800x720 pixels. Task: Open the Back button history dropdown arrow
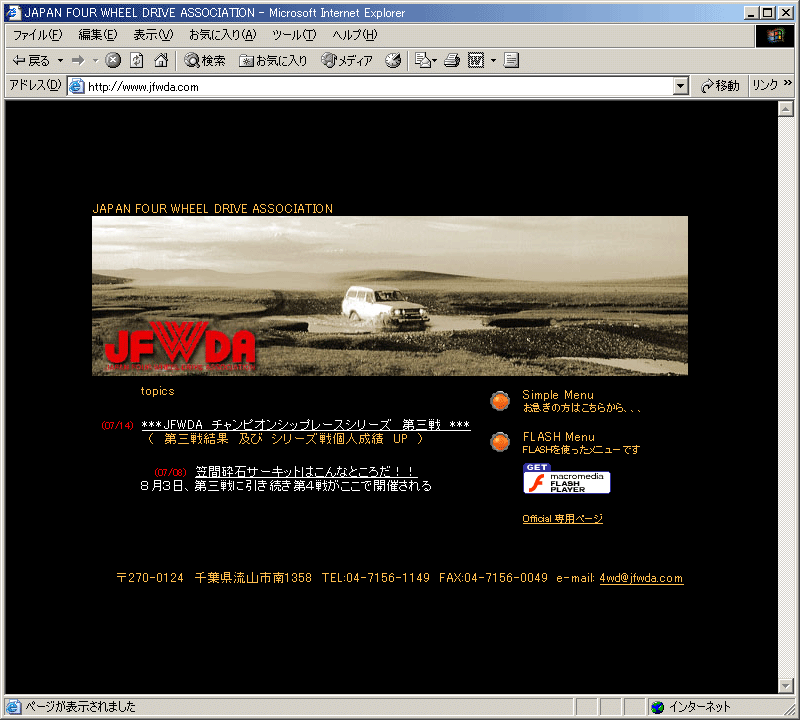click(x=60, y=61)
